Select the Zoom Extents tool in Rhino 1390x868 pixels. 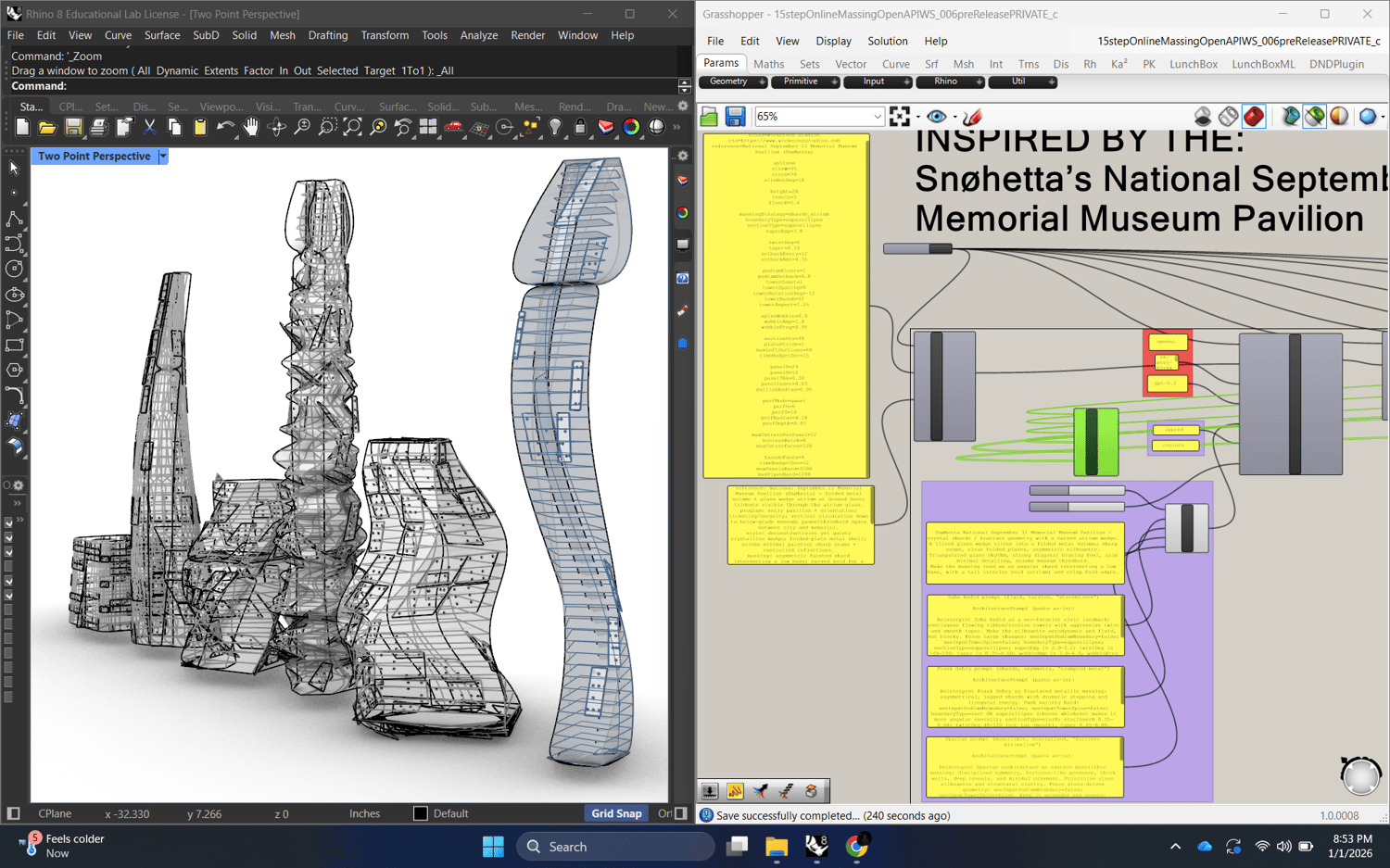(352, 128)
